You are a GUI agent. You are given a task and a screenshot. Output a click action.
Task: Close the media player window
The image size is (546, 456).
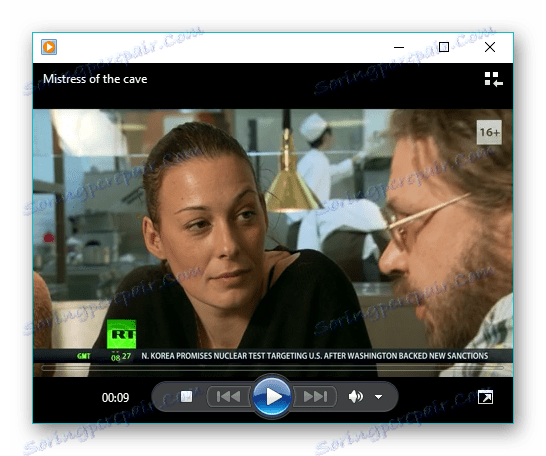point(490,47)
